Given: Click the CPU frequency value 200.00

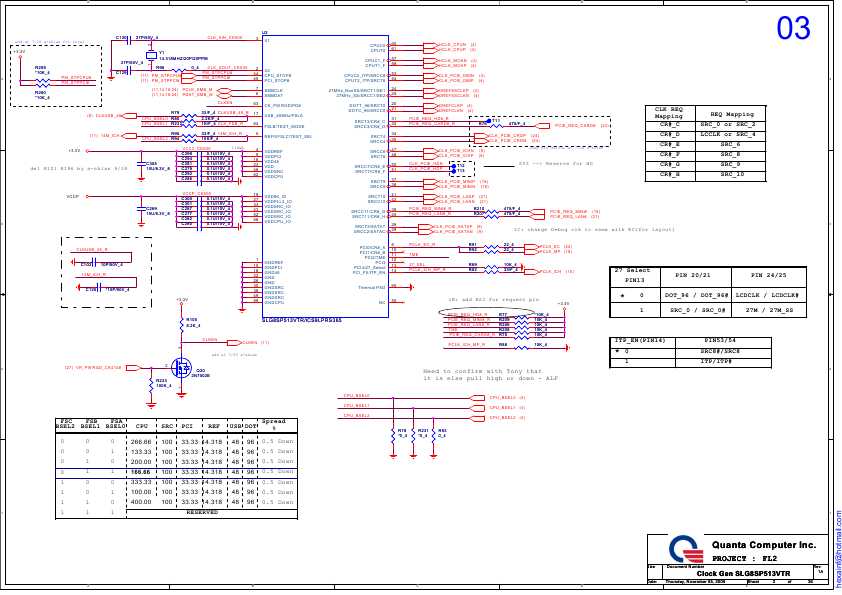Looking at the screenshot, I should 141,462.
